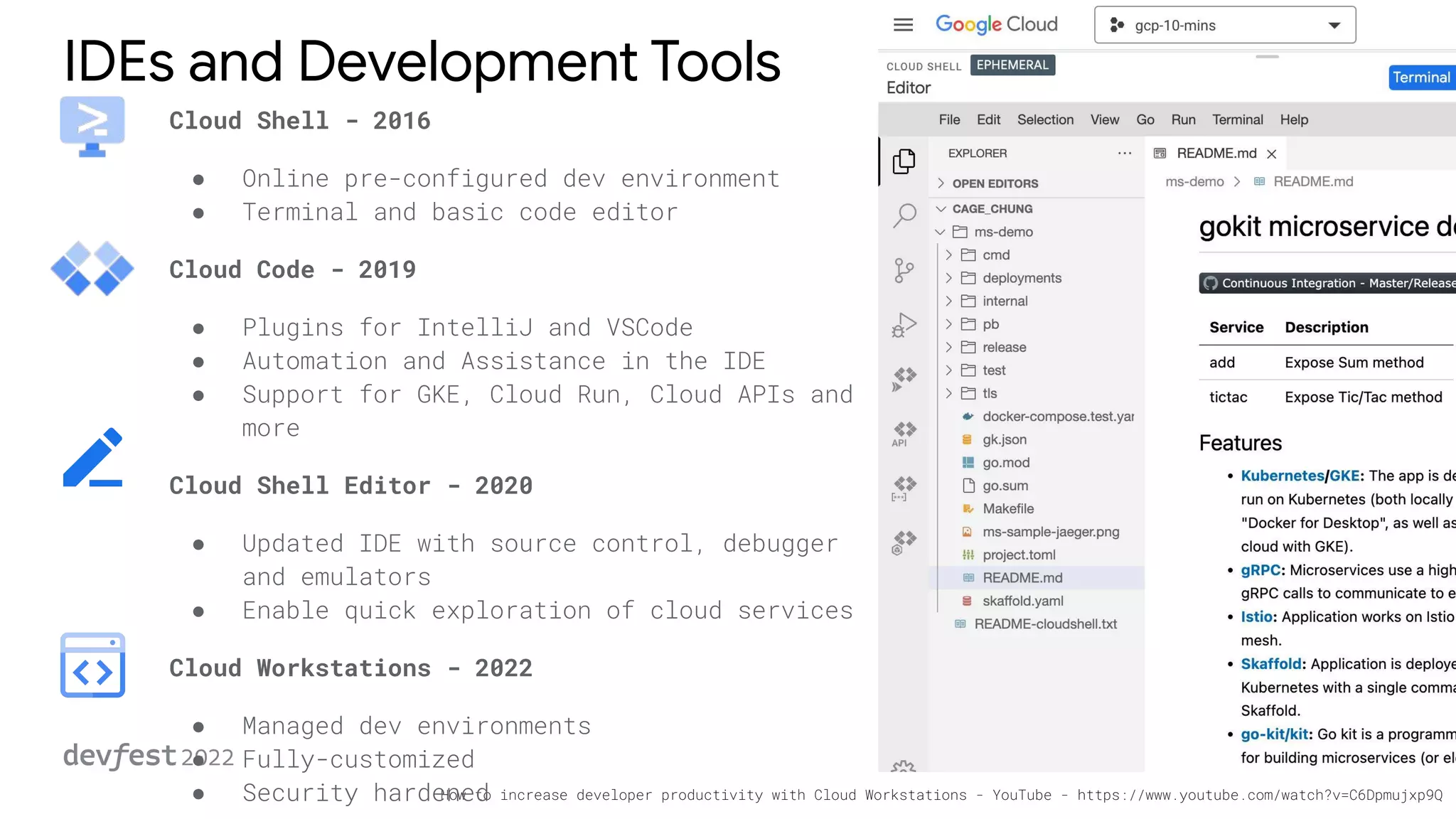The height and width of the screenshot is (819, 1456).
Task: Click the Cloud Shell terminal icon on slide
Action: click(x=92, y=127)
